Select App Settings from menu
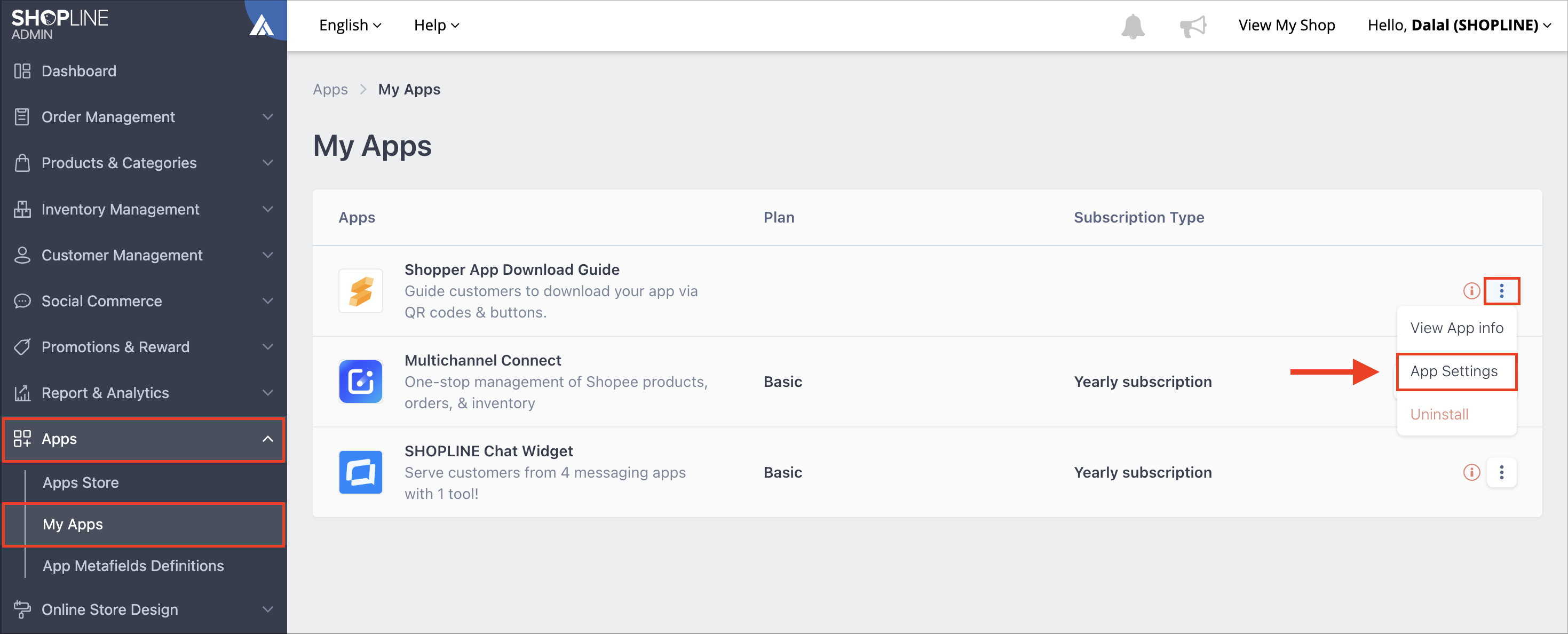This screenshot has width=1568, height=634. [x=1456, y=371]
